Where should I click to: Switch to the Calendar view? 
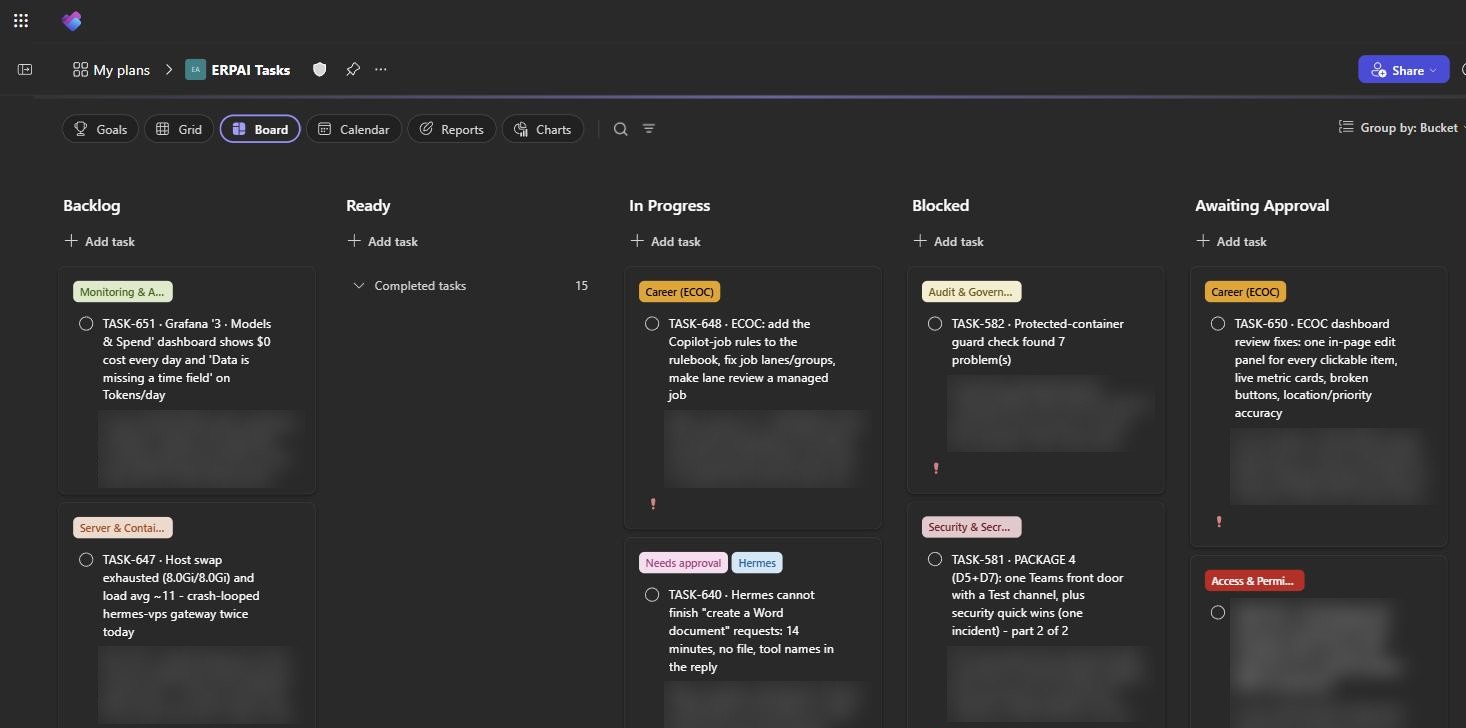(354, 129)
